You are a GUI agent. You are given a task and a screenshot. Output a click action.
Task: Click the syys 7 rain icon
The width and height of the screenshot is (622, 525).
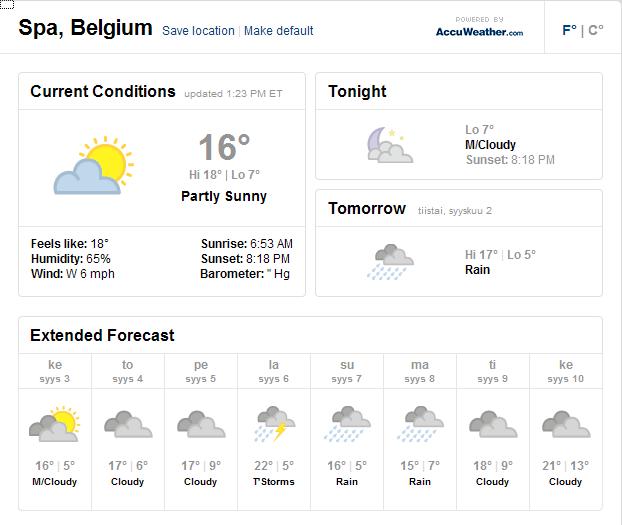(347, 424)
